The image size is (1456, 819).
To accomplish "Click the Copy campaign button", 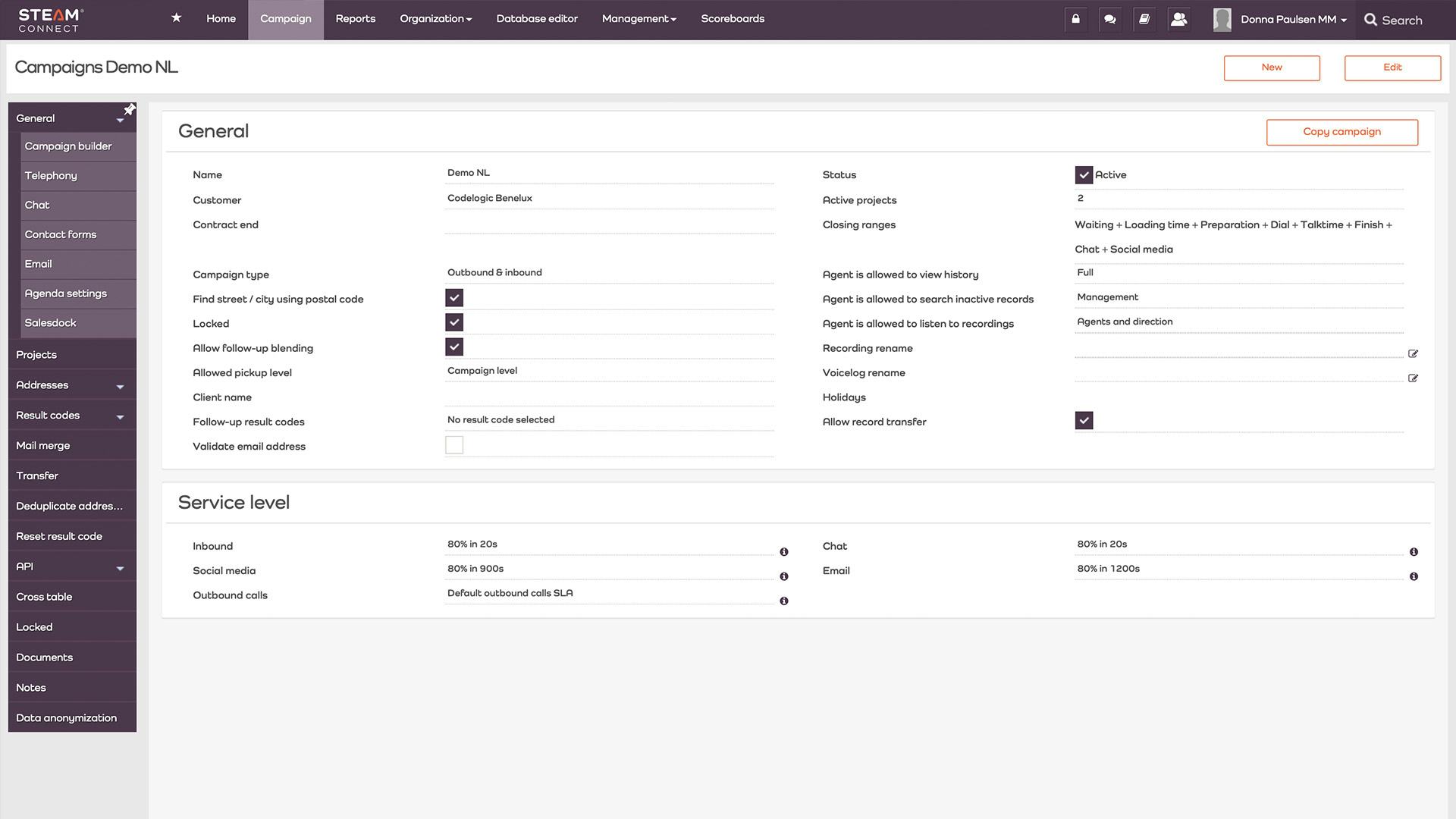I will 1341,131.
